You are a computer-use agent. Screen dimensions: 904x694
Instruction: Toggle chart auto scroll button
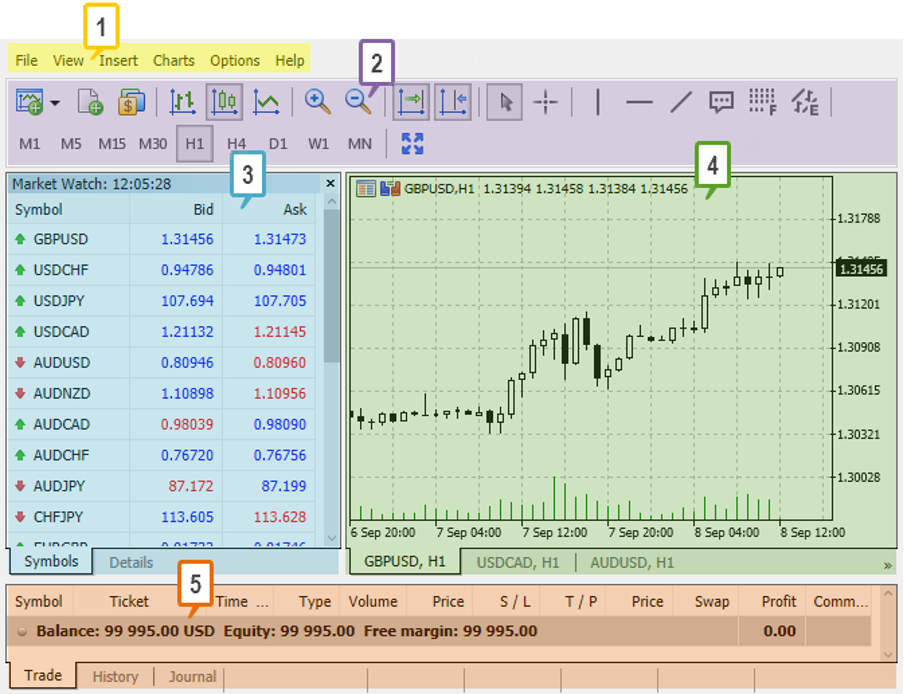pos(411,102)
